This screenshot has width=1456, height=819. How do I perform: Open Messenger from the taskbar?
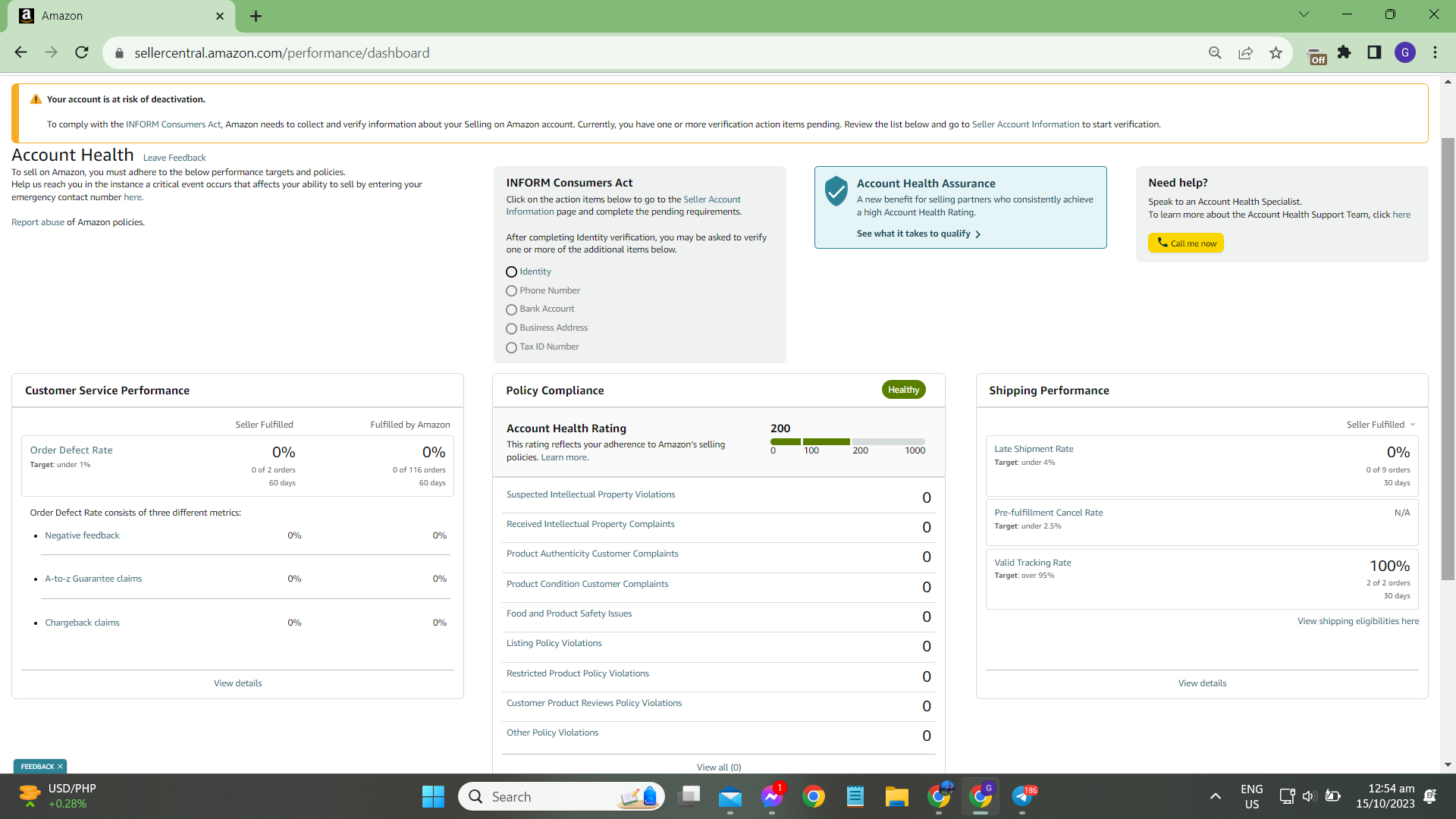(772, 796)
